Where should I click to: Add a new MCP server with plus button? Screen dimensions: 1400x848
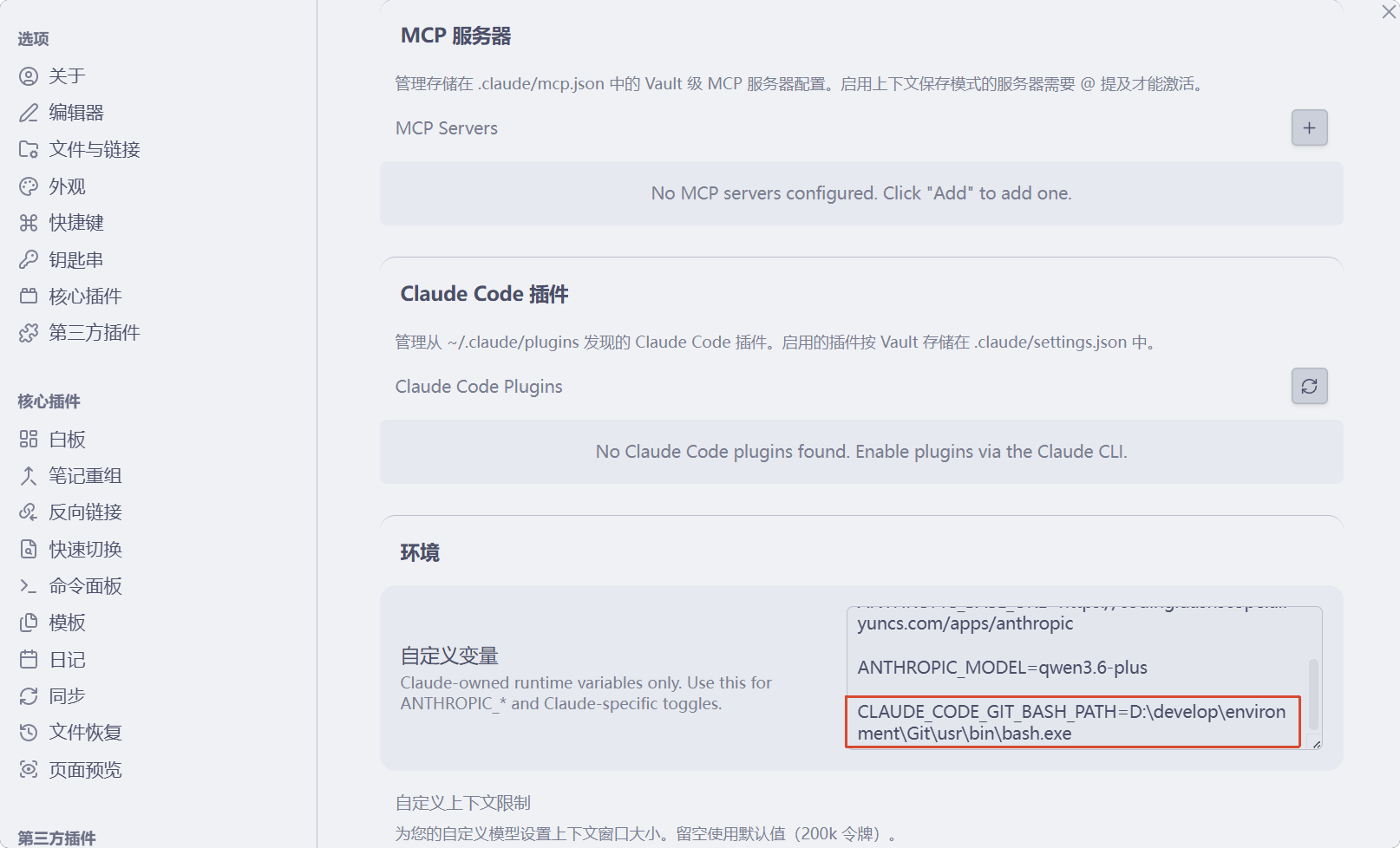1309,128
